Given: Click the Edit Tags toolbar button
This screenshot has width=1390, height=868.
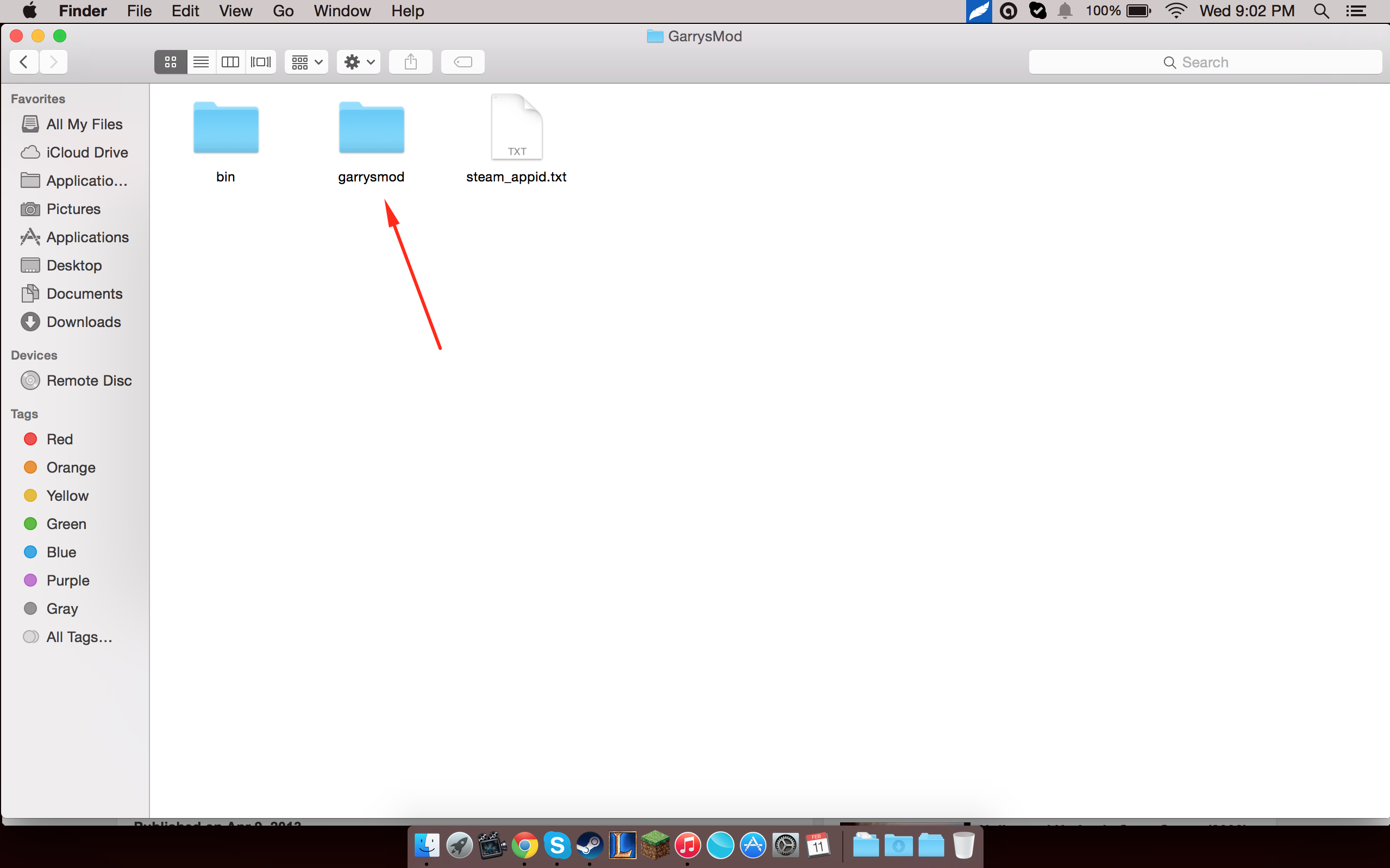Looking at the screenshot, I should pyautogui.click(x=463, y=62).
